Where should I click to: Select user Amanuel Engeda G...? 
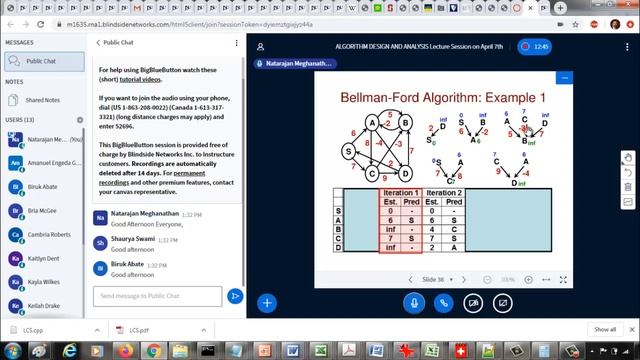tap(44, 163)
